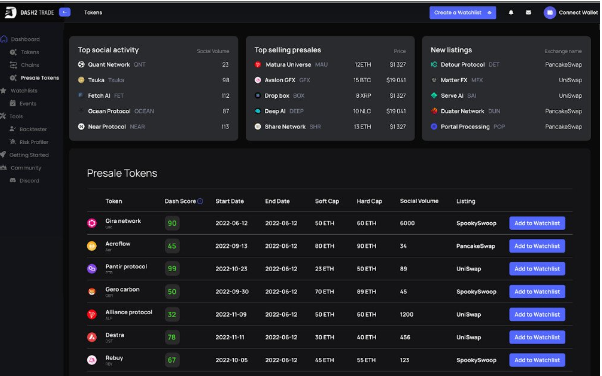Open notifications bell icon
Screen dimensions: 602x376
[511, 12]
